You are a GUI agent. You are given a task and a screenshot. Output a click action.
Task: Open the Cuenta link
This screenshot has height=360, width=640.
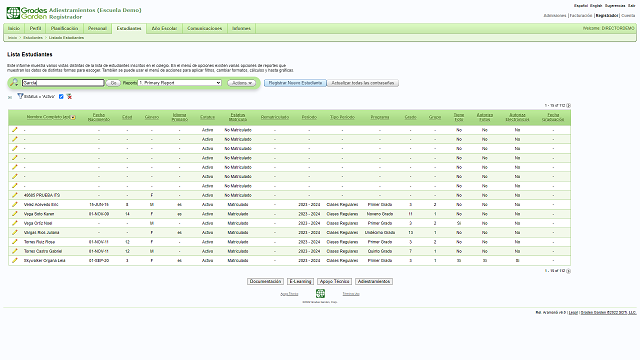[x=628, y=16]
